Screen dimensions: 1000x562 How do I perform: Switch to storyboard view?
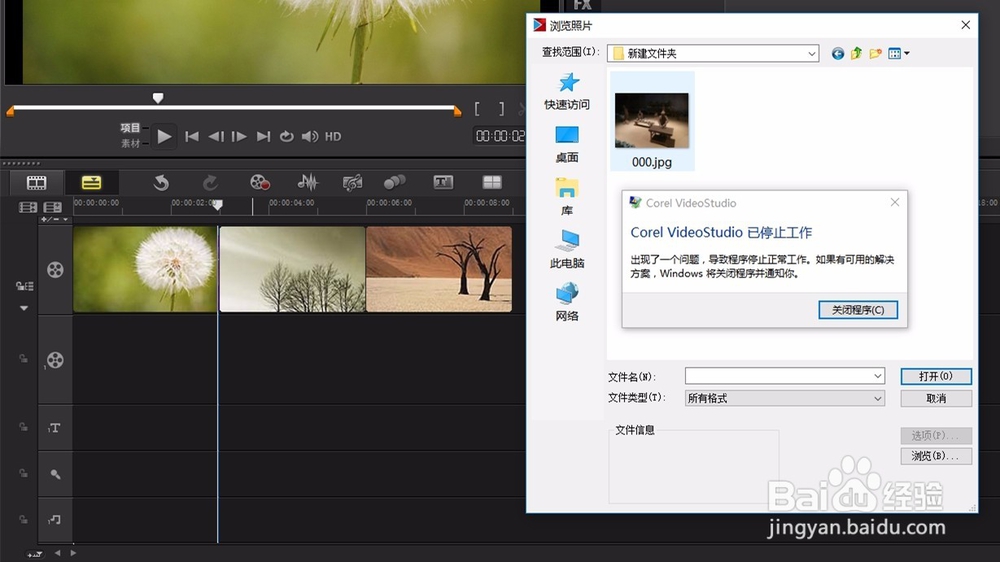click(36, 183)
